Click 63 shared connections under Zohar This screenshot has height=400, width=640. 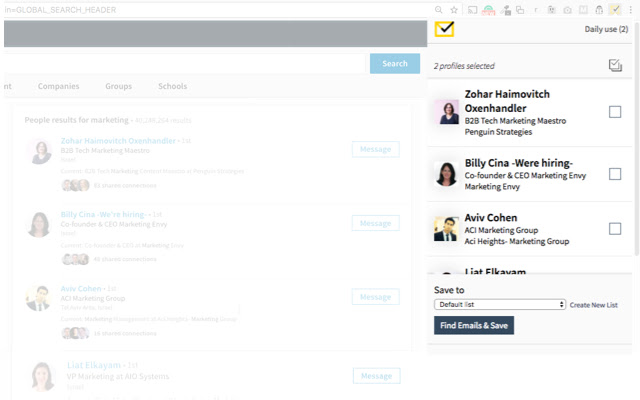125,185
